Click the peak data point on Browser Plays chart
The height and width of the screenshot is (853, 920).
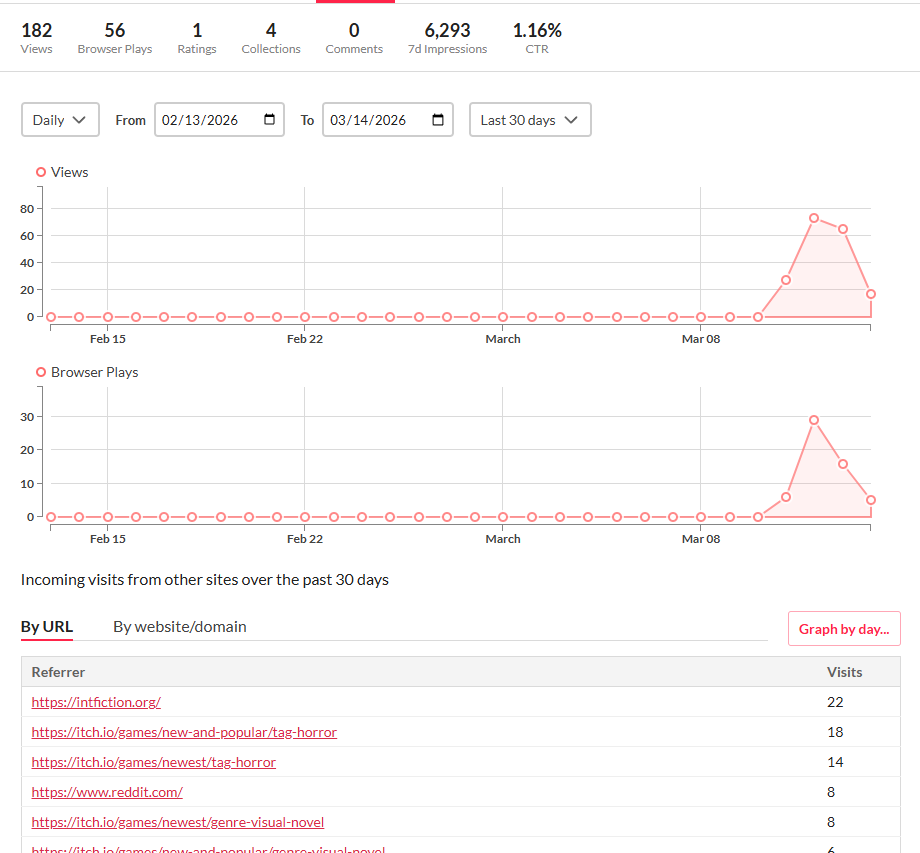click(x=814, y=420)
